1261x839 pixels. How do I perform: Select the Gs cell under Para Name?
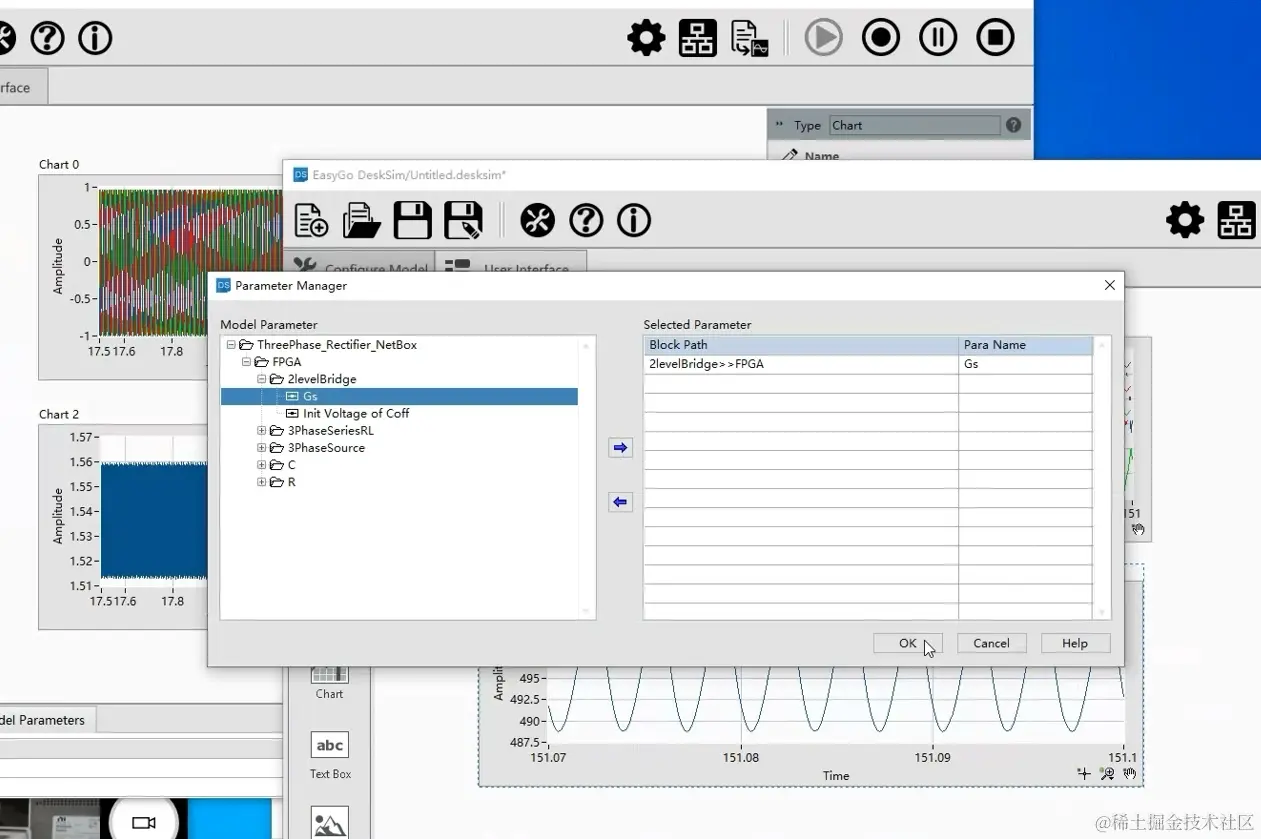pyautogui.click(x=1025, y=364)
